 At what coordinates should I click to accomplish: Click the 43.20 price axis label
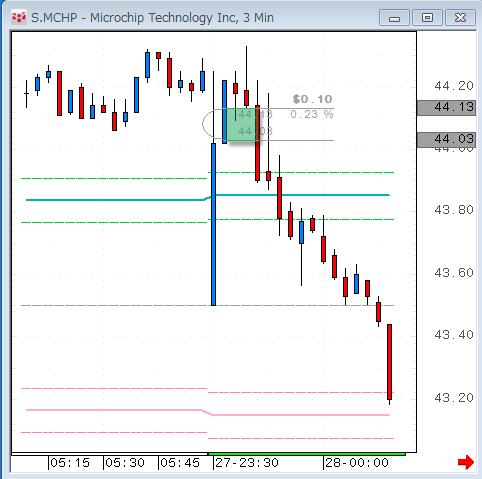(x=454, y=397)
